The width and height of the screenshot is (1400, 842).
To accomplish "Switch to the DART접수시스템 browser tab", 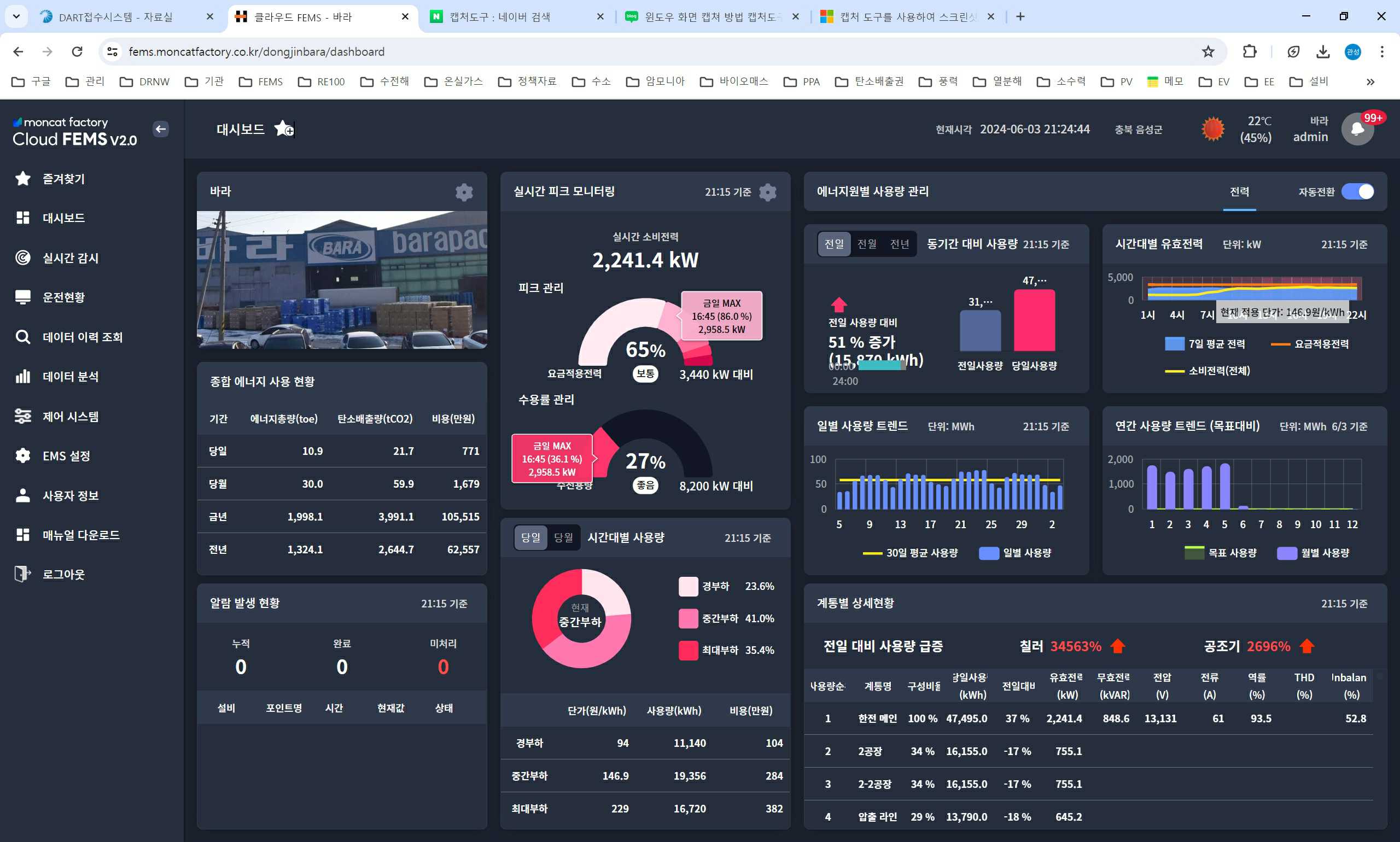I will 115,17.
